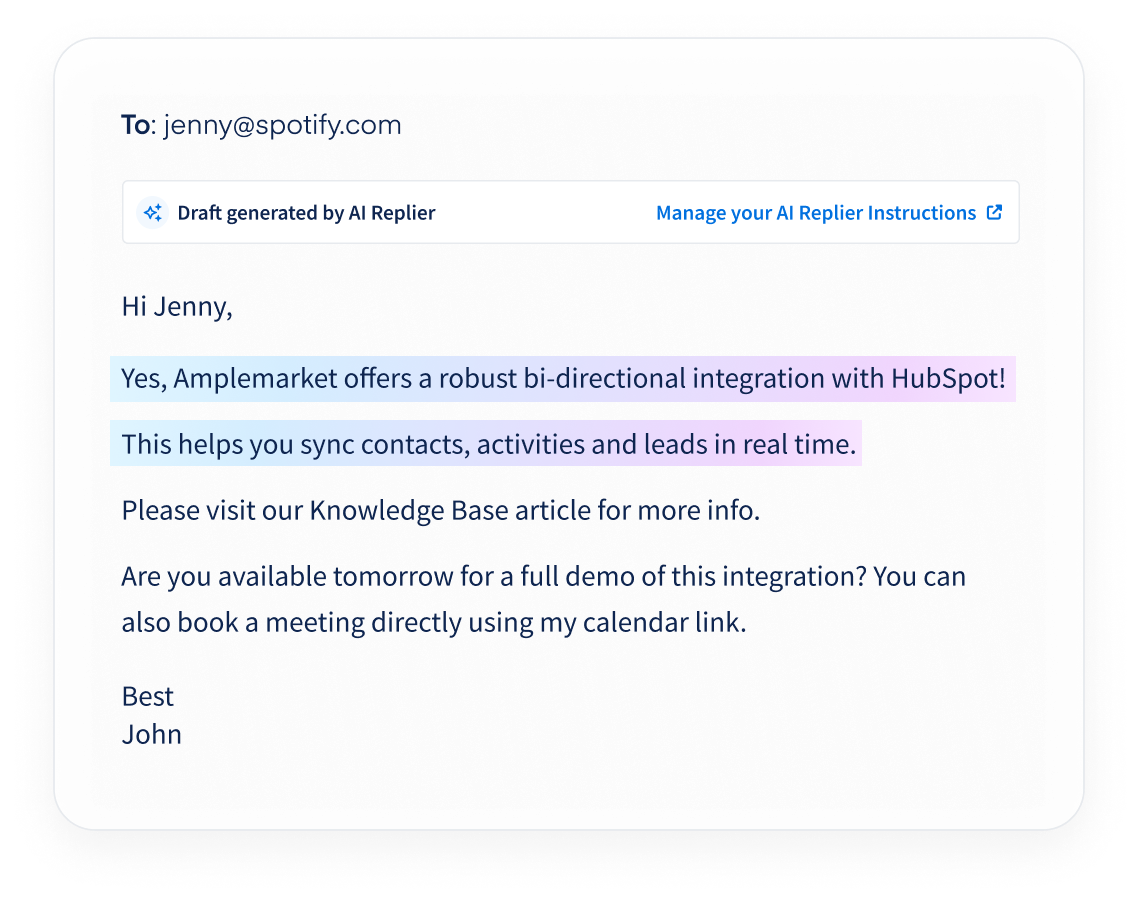Screen dimensions: 1138x901
Task: Click the John signature name
Action: point(152,735)
